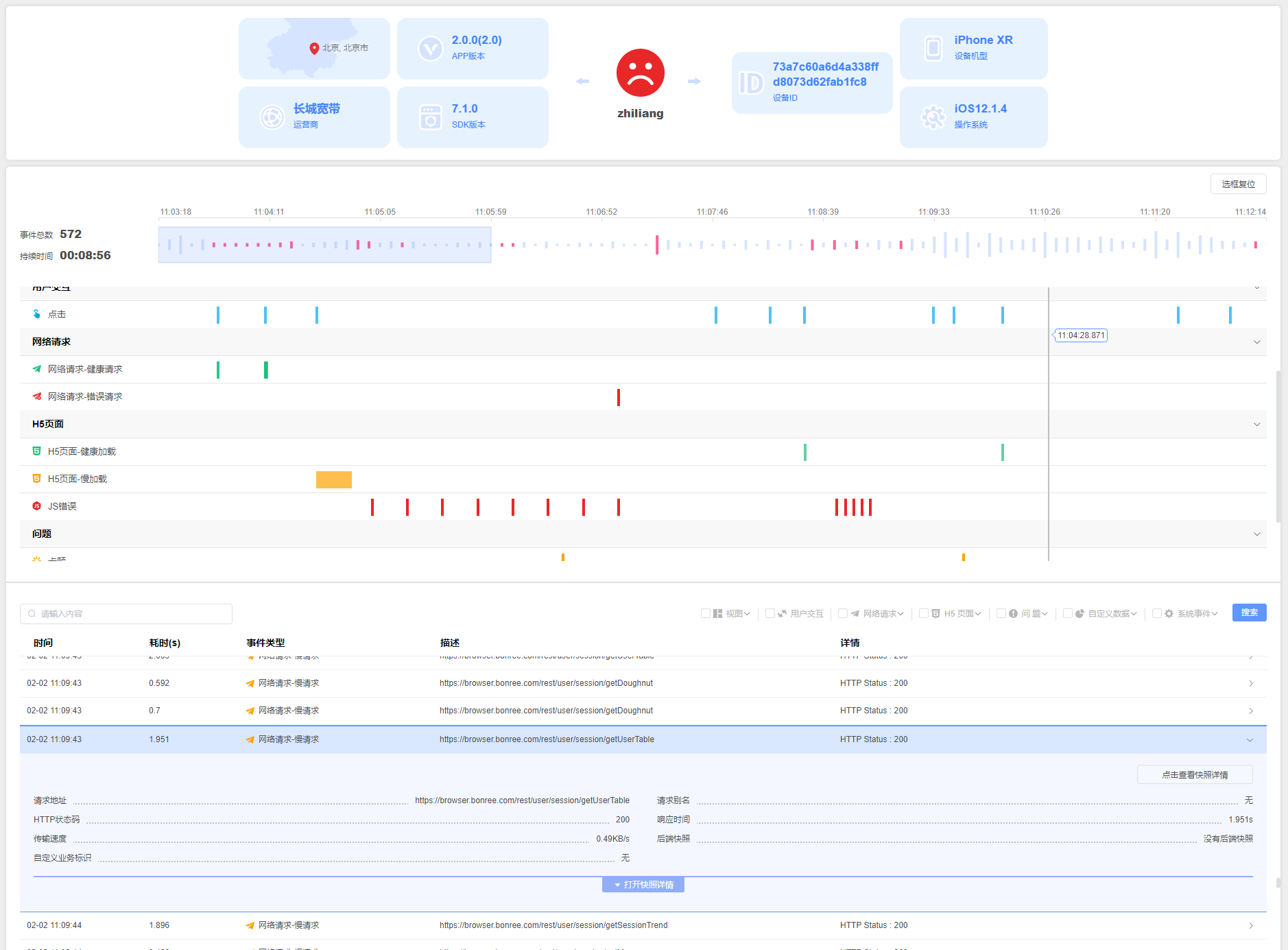The height and width of the screenshot is (950, 1288).
Task: Click the highlighted selection range on timeline overview
Action: point(324,245)
